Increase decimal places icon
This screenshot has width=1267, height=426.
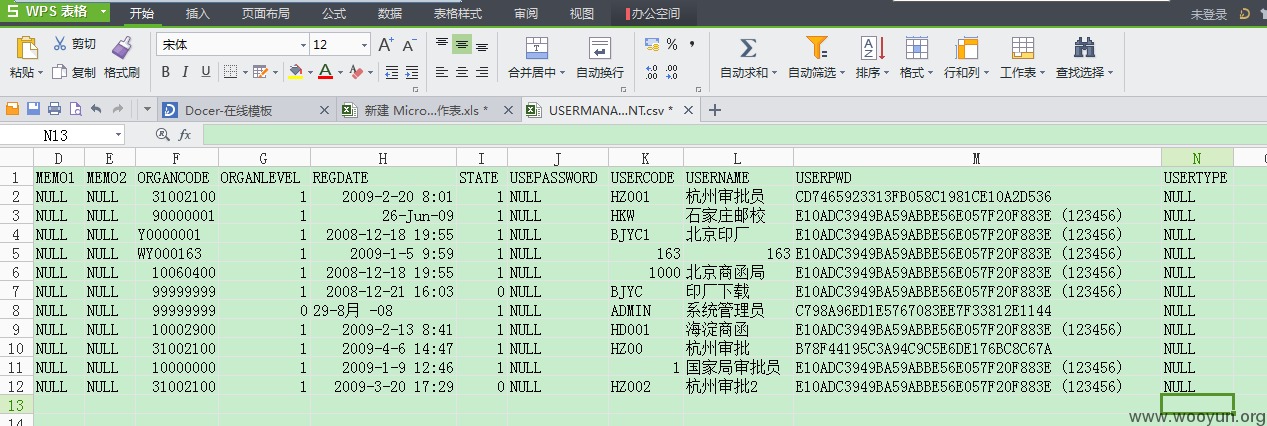(x=652, y=72)
